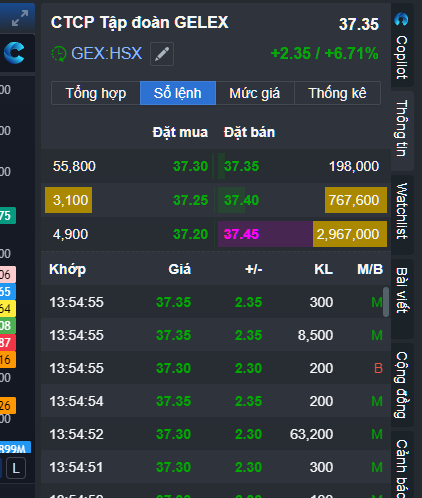Click the KL column header

point(323,269)
